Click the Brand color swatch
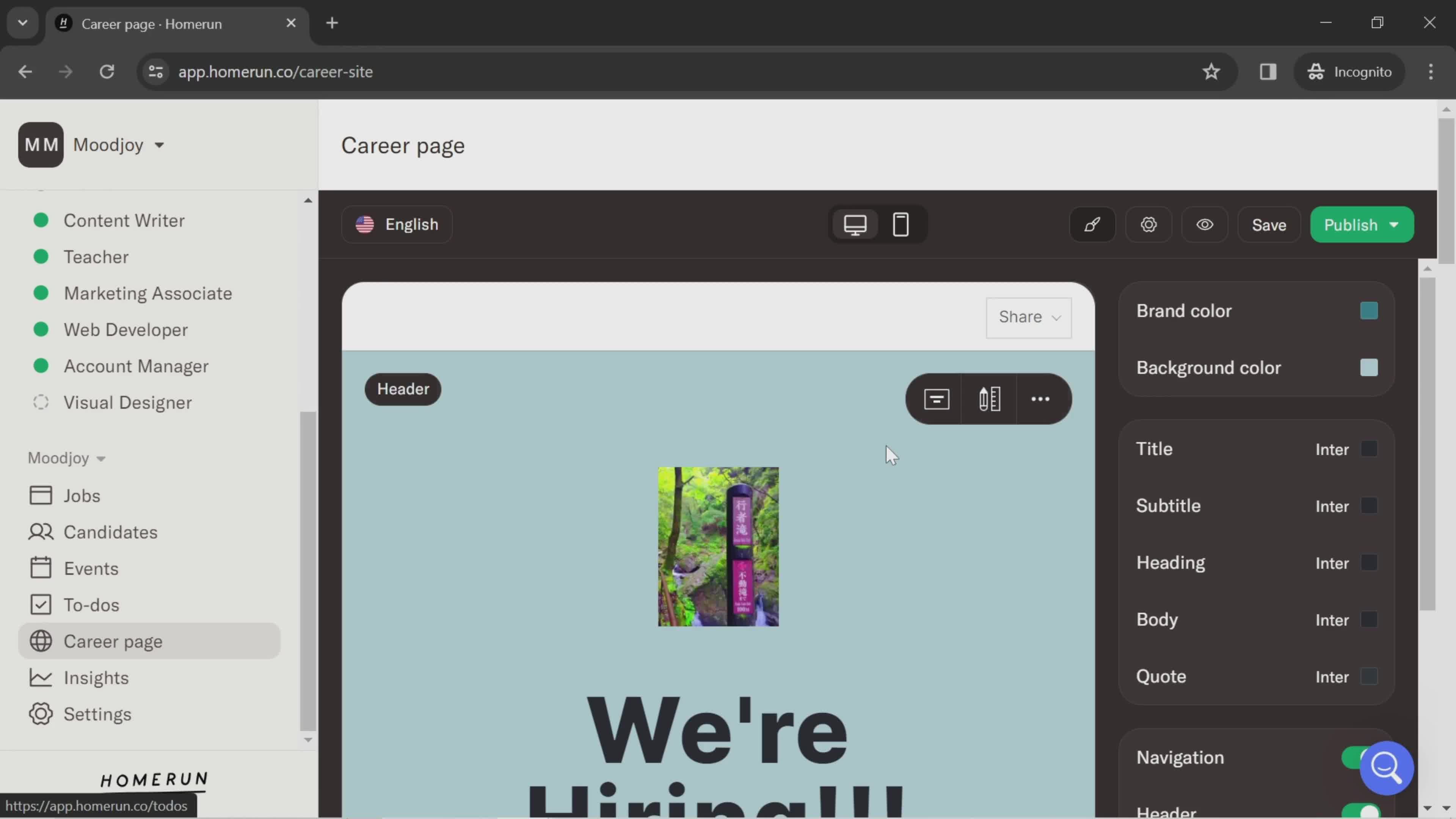The height and width of the screenshot is (819, 1456). point(1369,310)
